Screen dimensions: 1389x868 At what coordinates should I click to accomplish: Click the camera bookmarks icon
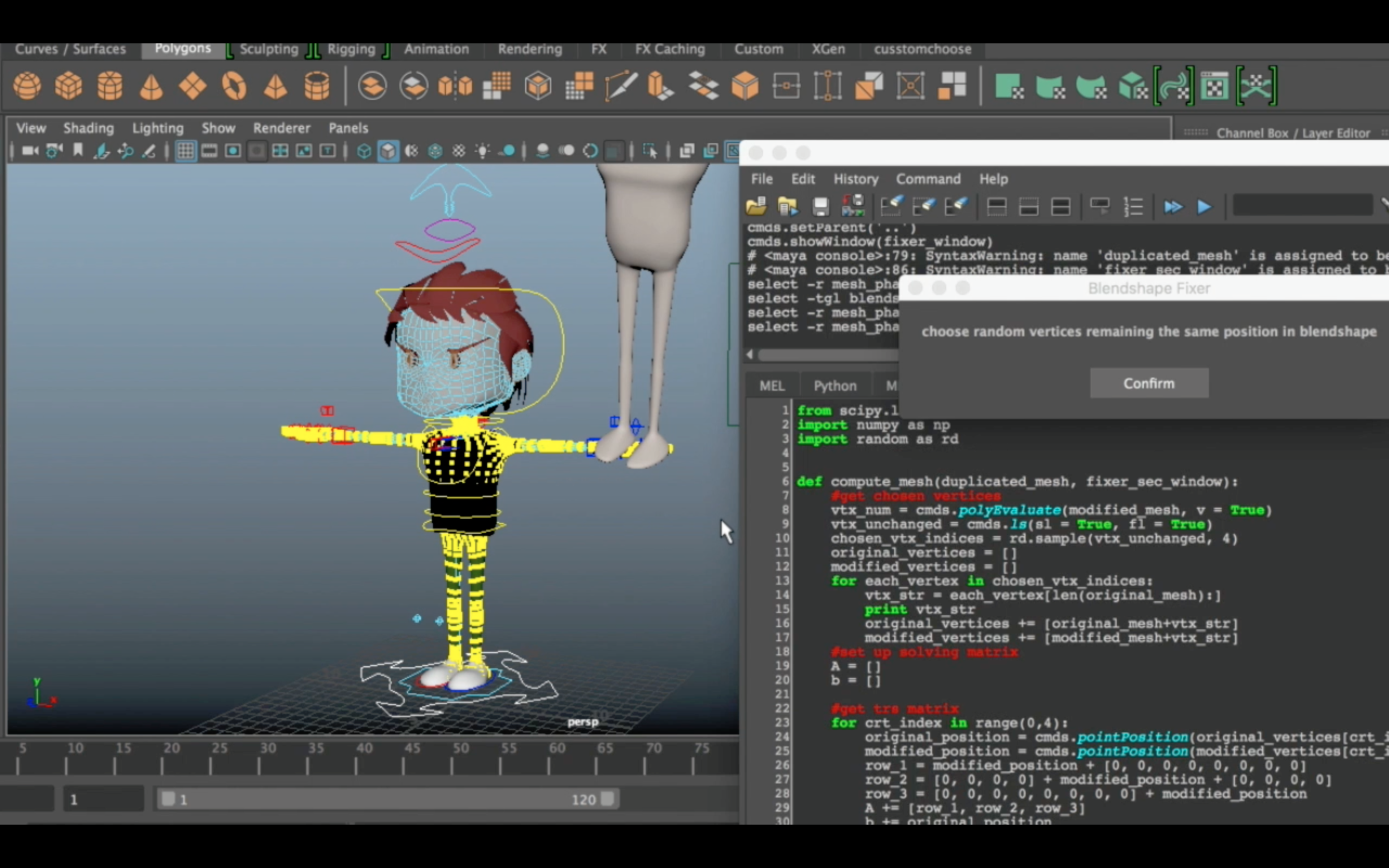pos(78,151)
